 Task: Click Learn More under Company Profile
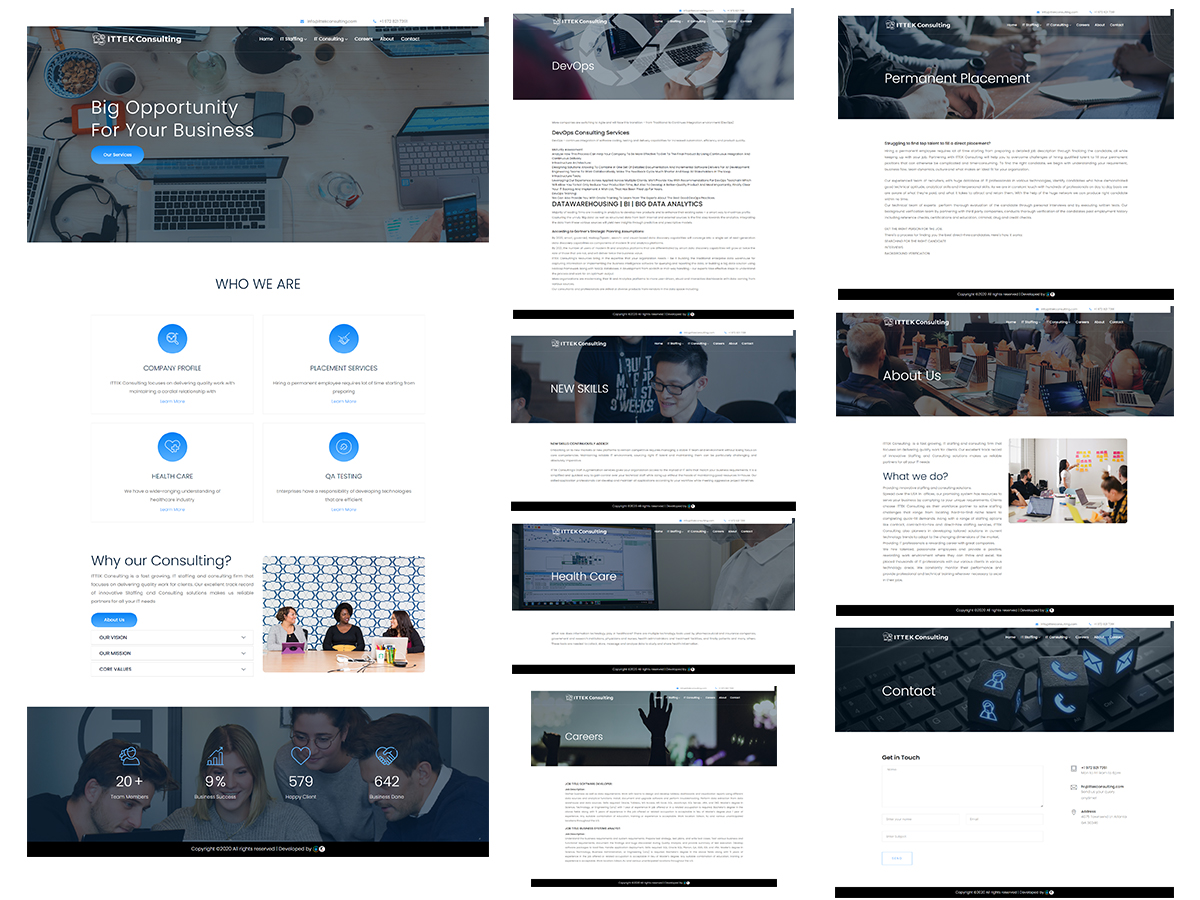tap(172, 401)
